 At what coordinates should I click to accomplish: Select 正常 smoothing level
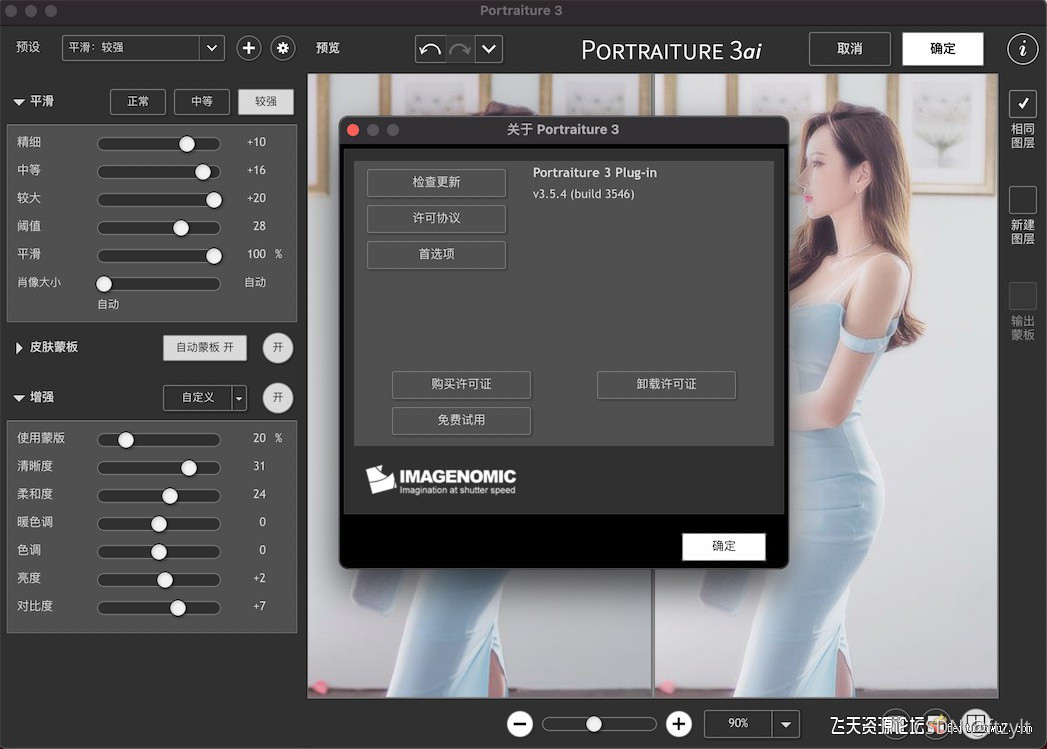pyautogui.click(x=138, y=101)
